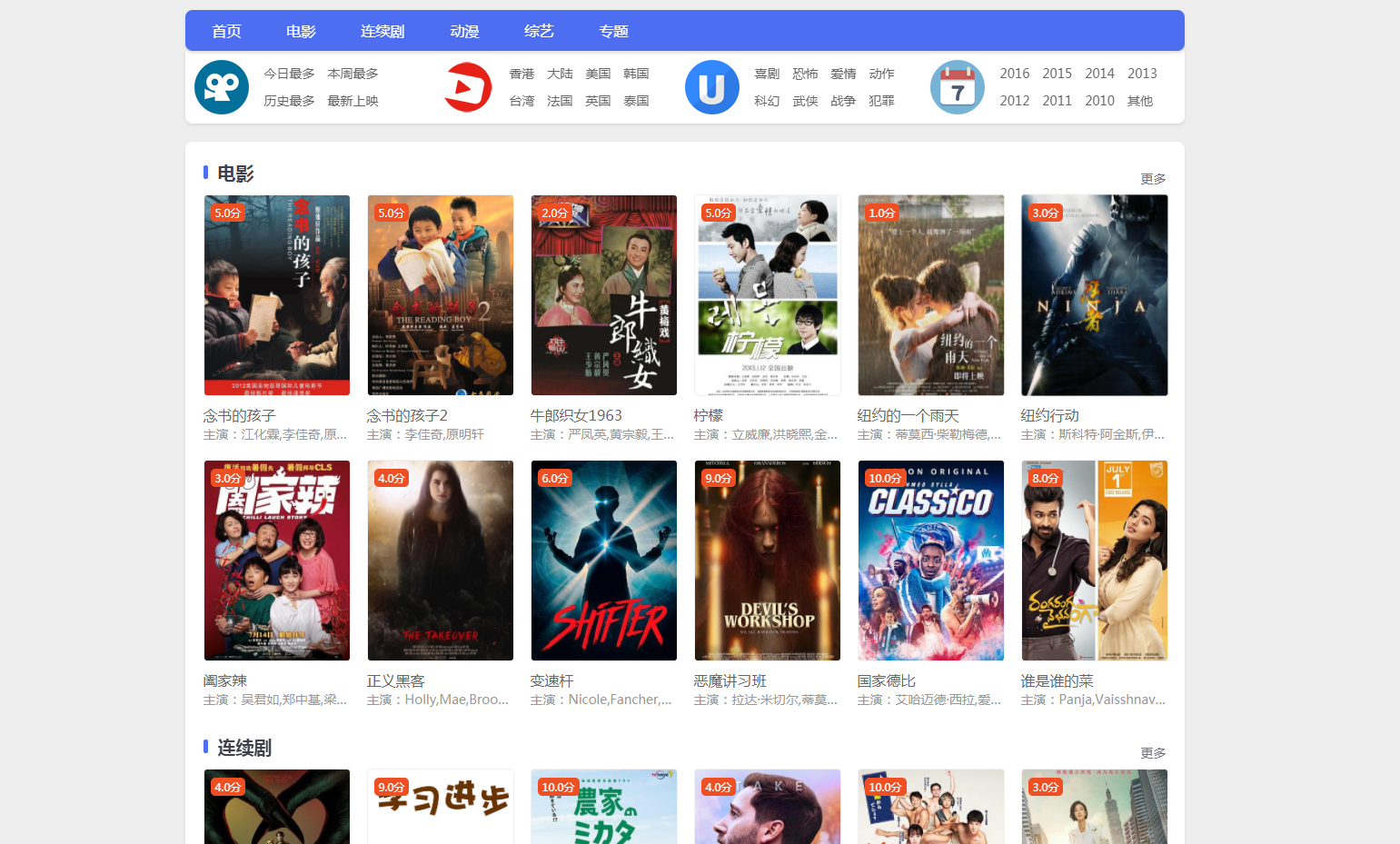Filter by region 英国
This screenshot has width=1400, height=844.
click(598, 101)
